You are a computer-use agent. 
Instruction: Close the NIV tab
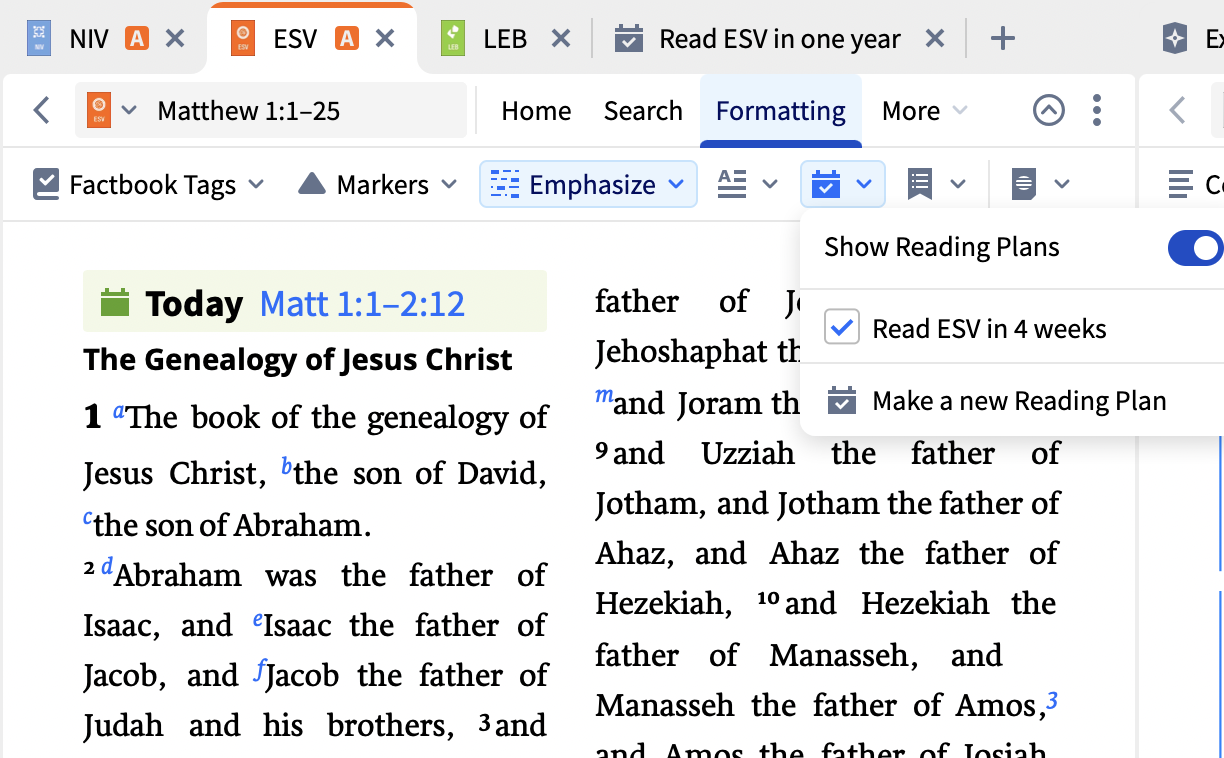tap(175, 39)
